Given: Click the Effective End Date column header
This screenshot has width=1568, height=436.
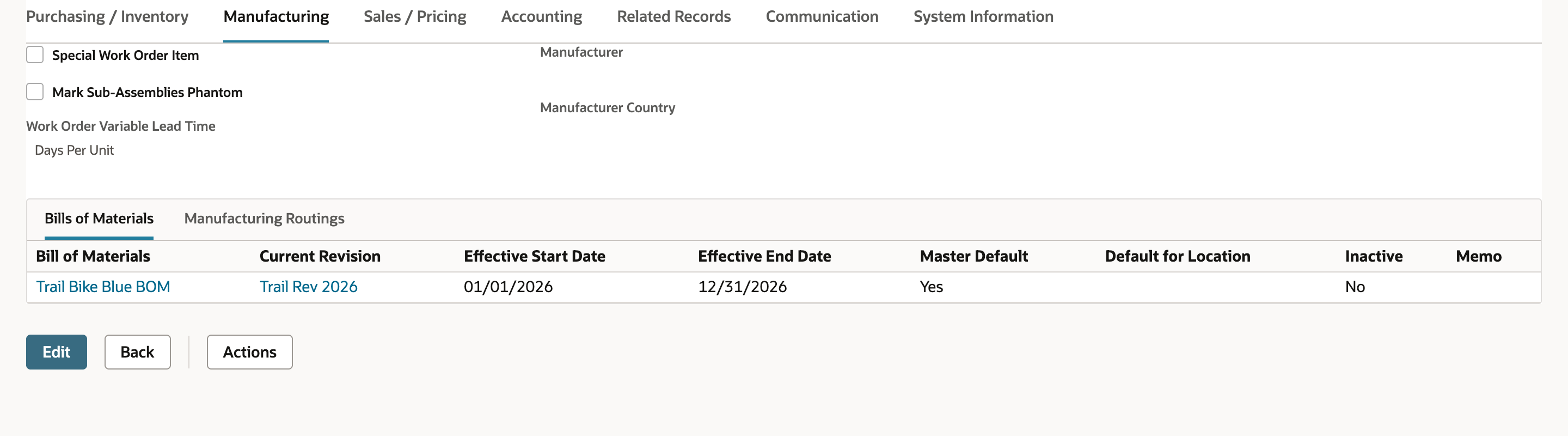Looking at the screenshot, I should (x=764, y=256).
